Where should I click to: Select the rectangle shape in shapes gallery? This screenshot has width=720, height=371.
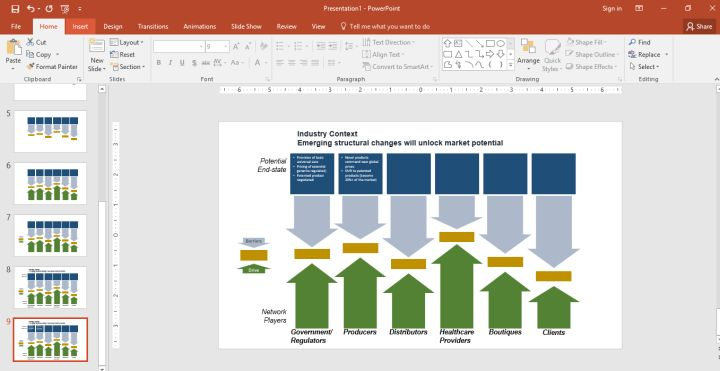click(x=490, y=44)
